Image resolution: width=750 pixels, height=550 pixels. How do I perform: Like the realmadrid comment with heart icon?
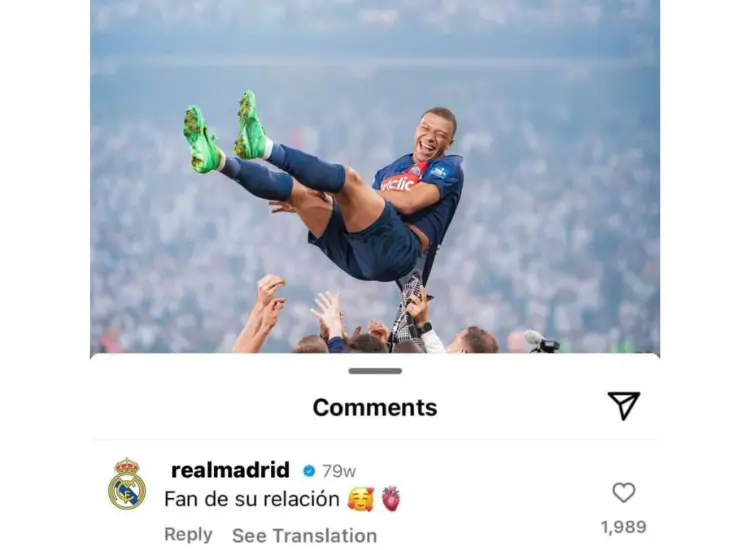pos(624,493)
